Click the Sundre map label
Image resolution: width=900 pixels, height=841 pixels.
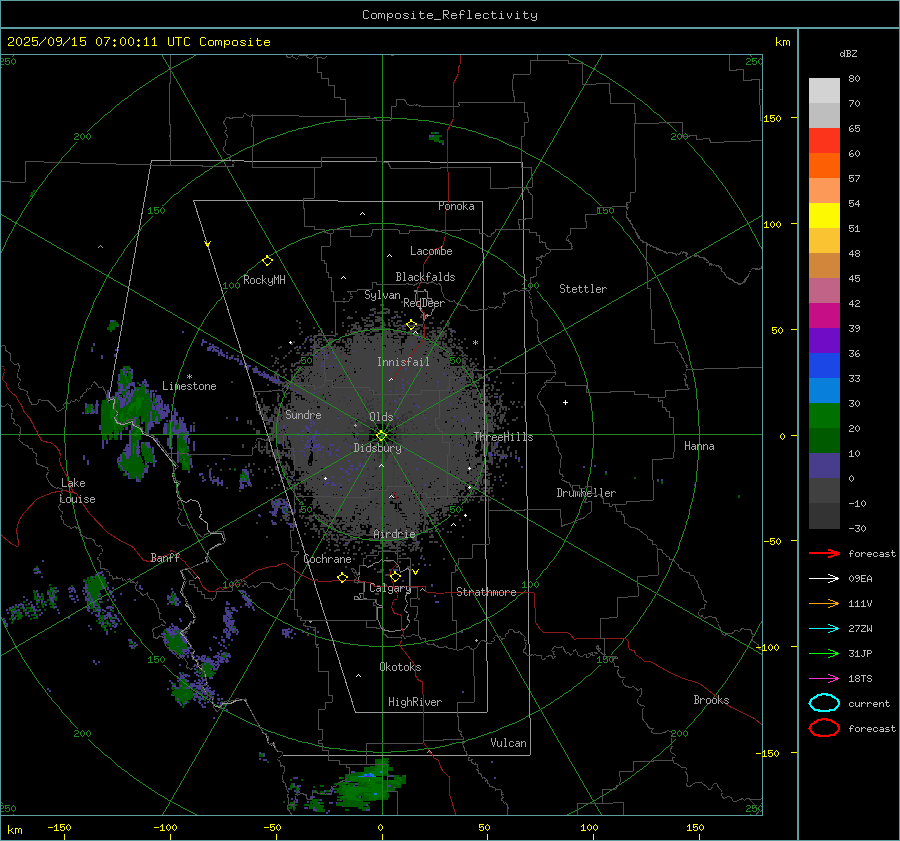(303, 414)
